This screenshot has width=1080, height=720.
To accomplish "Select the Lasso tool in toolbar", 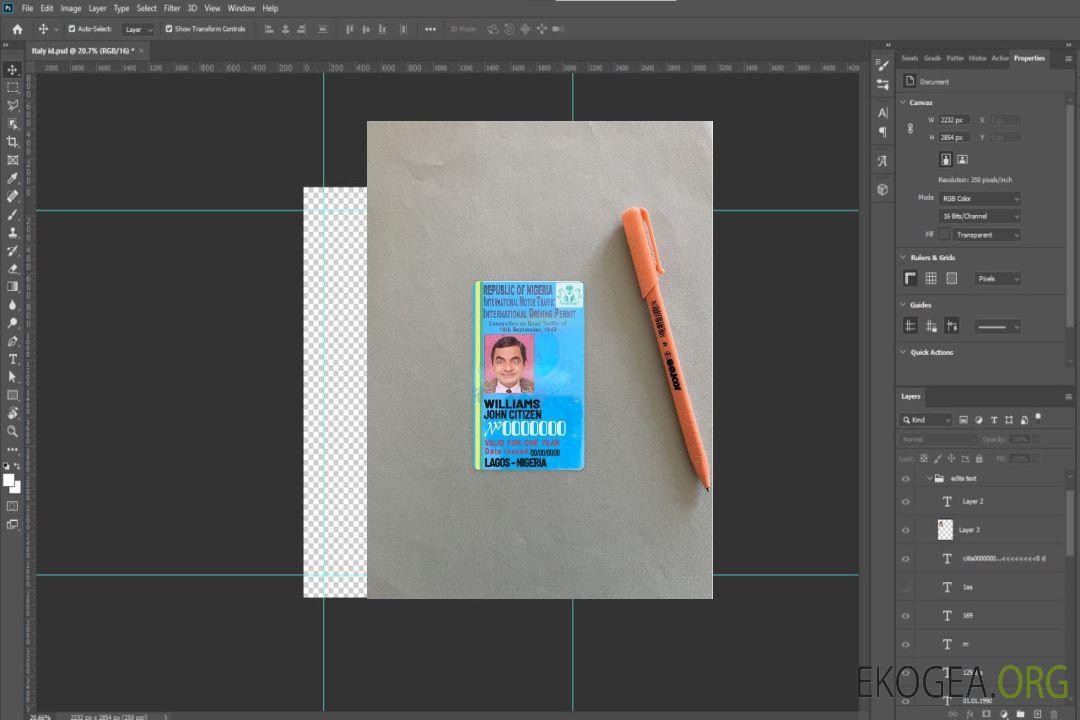I will 12,105.
